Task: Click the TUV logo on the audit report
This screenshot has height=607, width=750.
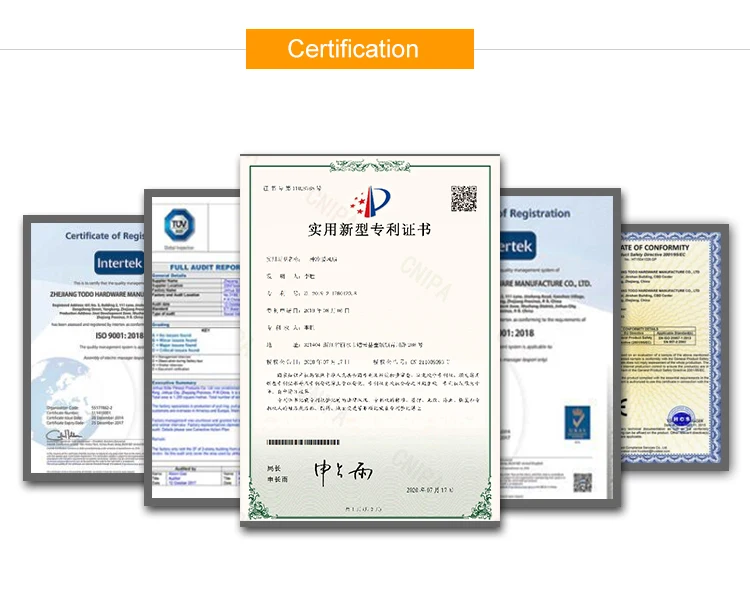Action: click(179, 225)
